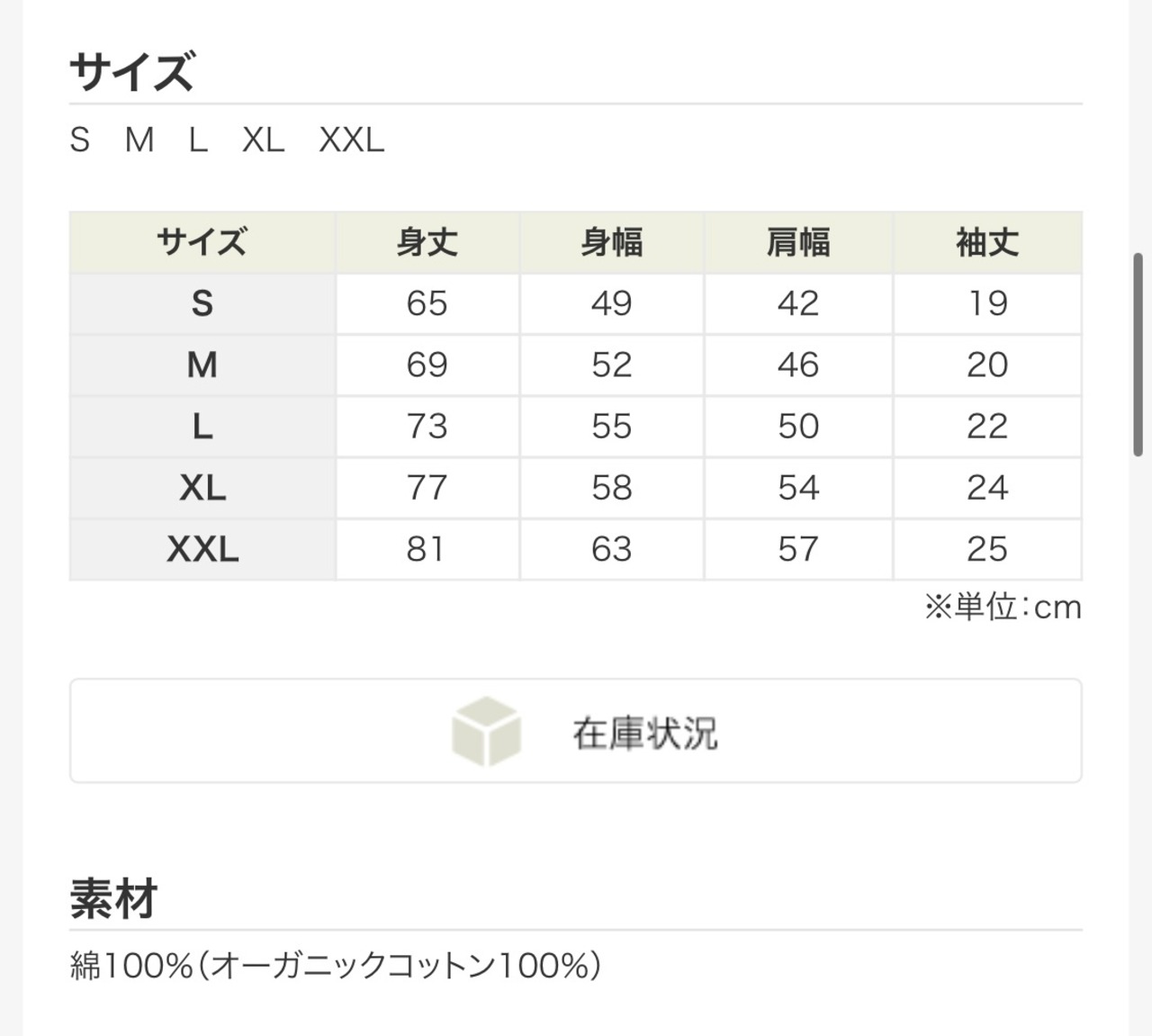Click the 肩幅 column header
Image resolution: width=1152 pixels, height=1036 pixels.
point(798,242)
